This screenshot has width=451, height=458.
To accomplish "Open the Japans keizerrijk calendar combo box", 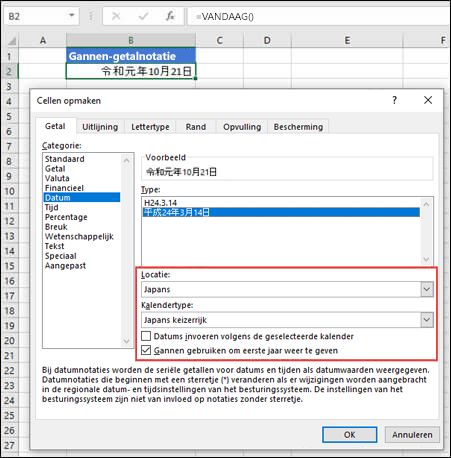I will pos(287,320).
